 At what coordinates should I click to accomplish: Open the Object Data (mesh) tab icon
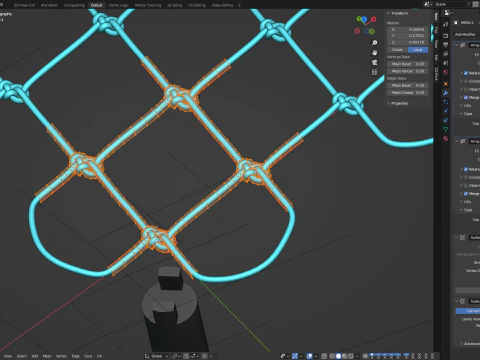446,129
